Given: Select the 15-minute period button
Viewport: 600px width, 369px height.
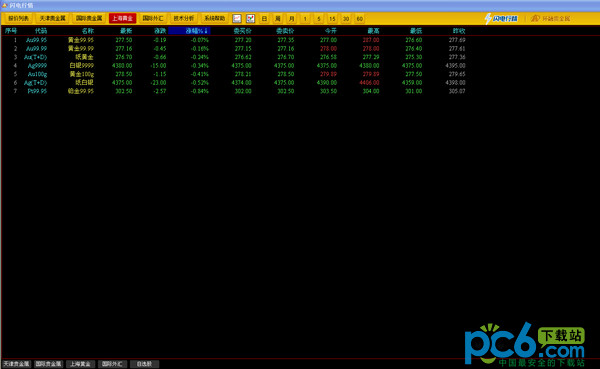Looking at the screenshot, I should (x=332, y=18).
